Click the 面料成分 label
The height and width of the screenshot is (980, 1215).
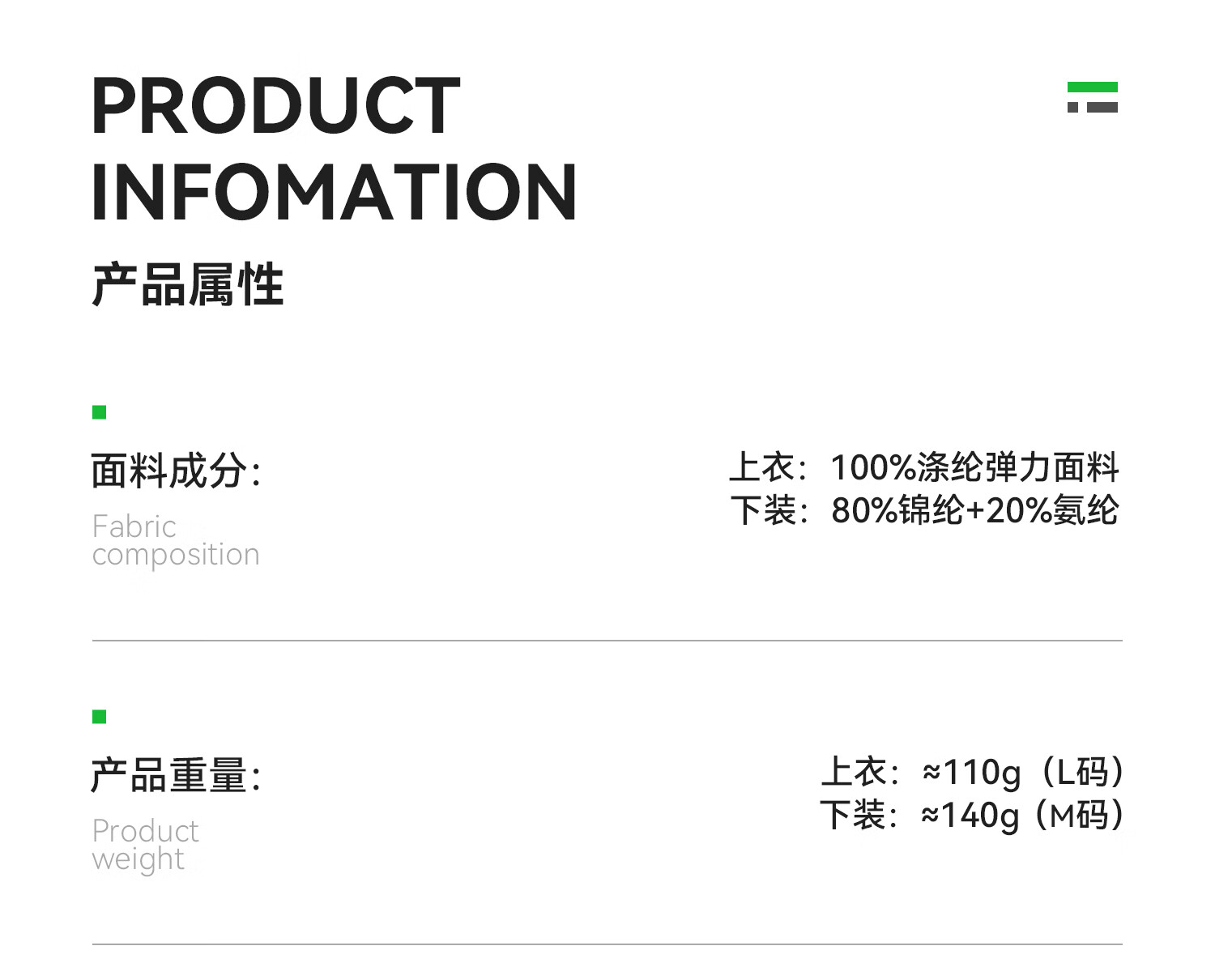(x=176, y=471)
